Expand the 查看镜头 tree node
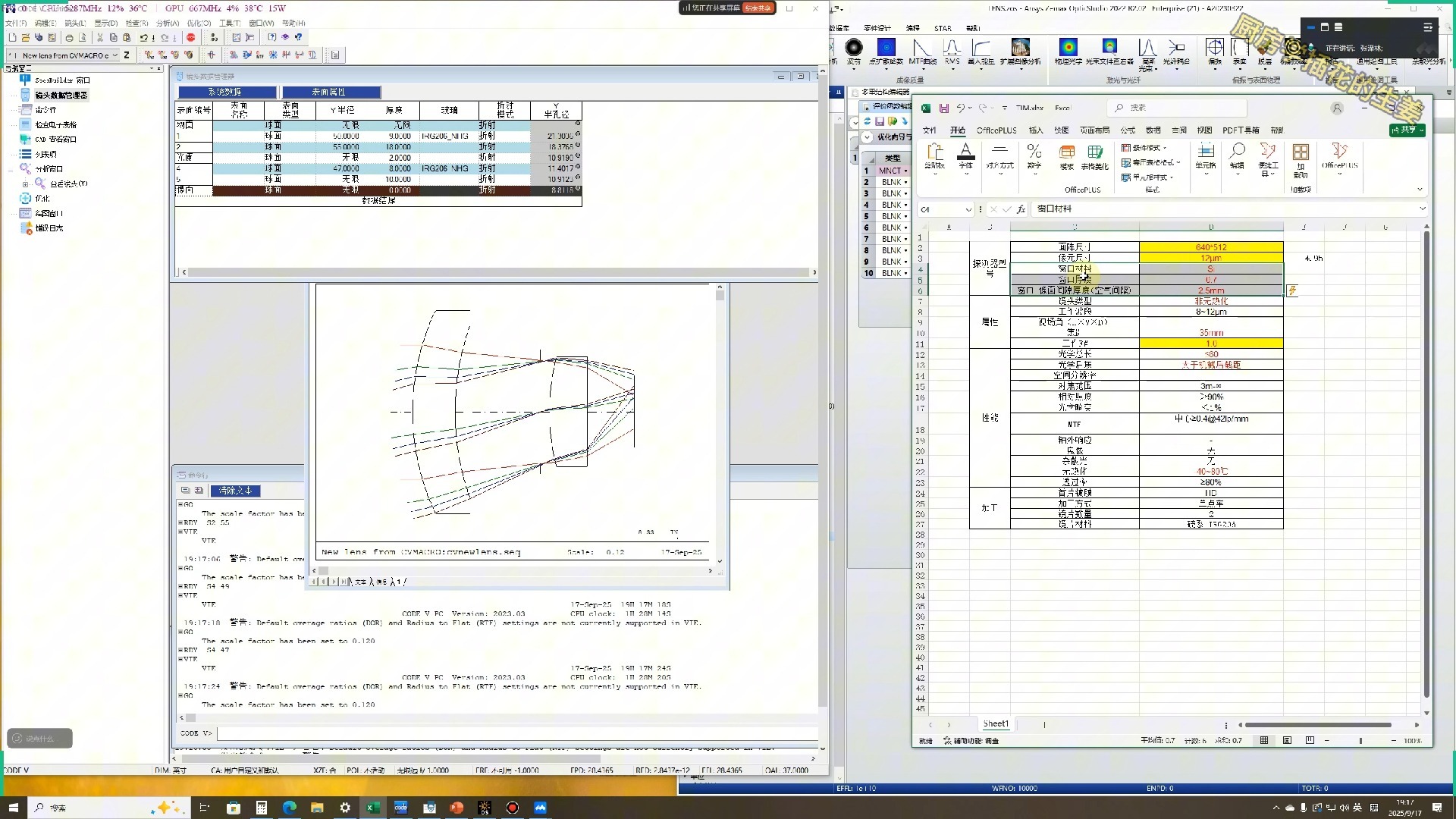Viewport: 1456px width, 819px height. [25, 184]
